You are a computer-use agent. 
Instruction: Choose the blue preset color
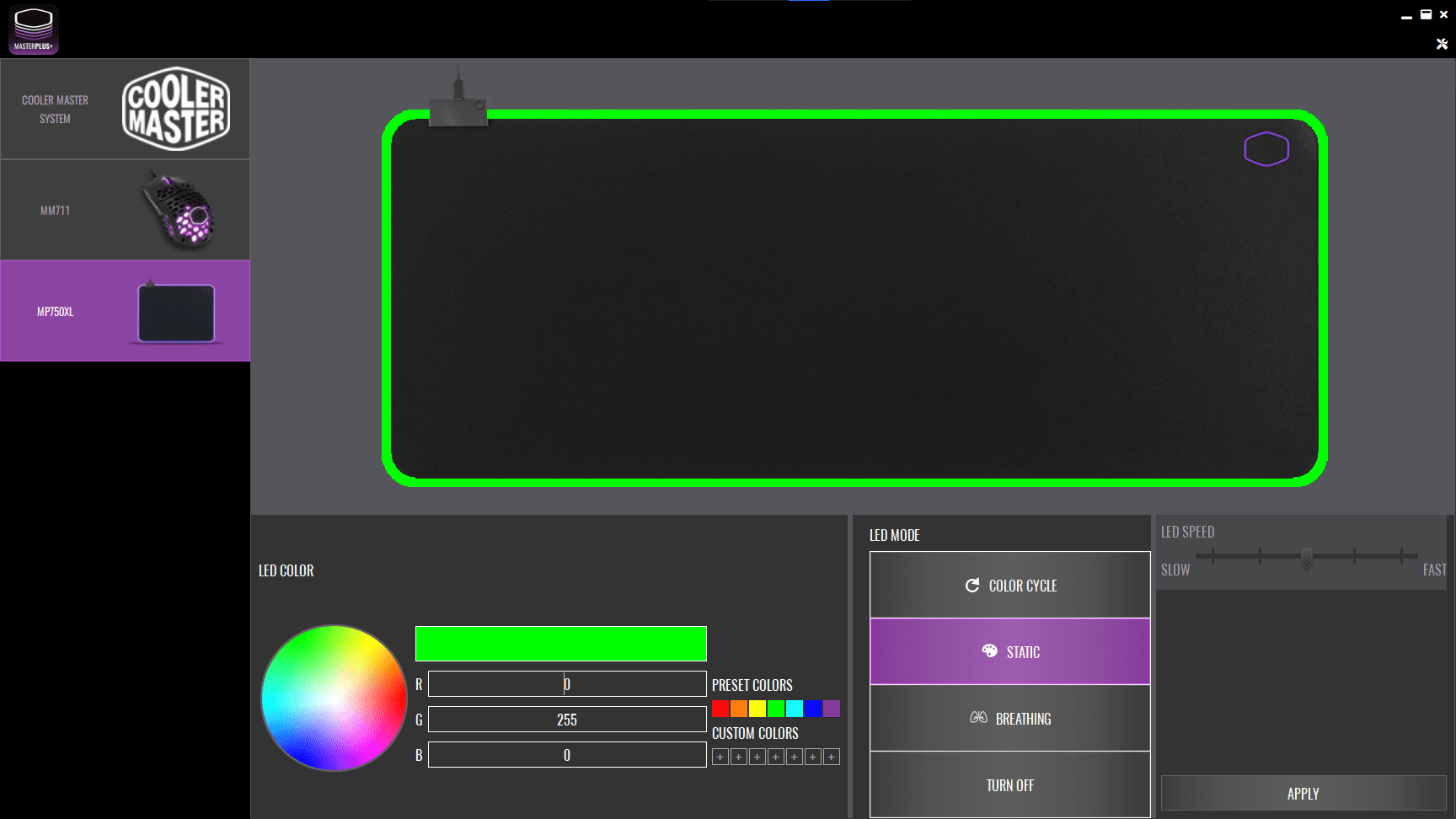click(813, 709)
